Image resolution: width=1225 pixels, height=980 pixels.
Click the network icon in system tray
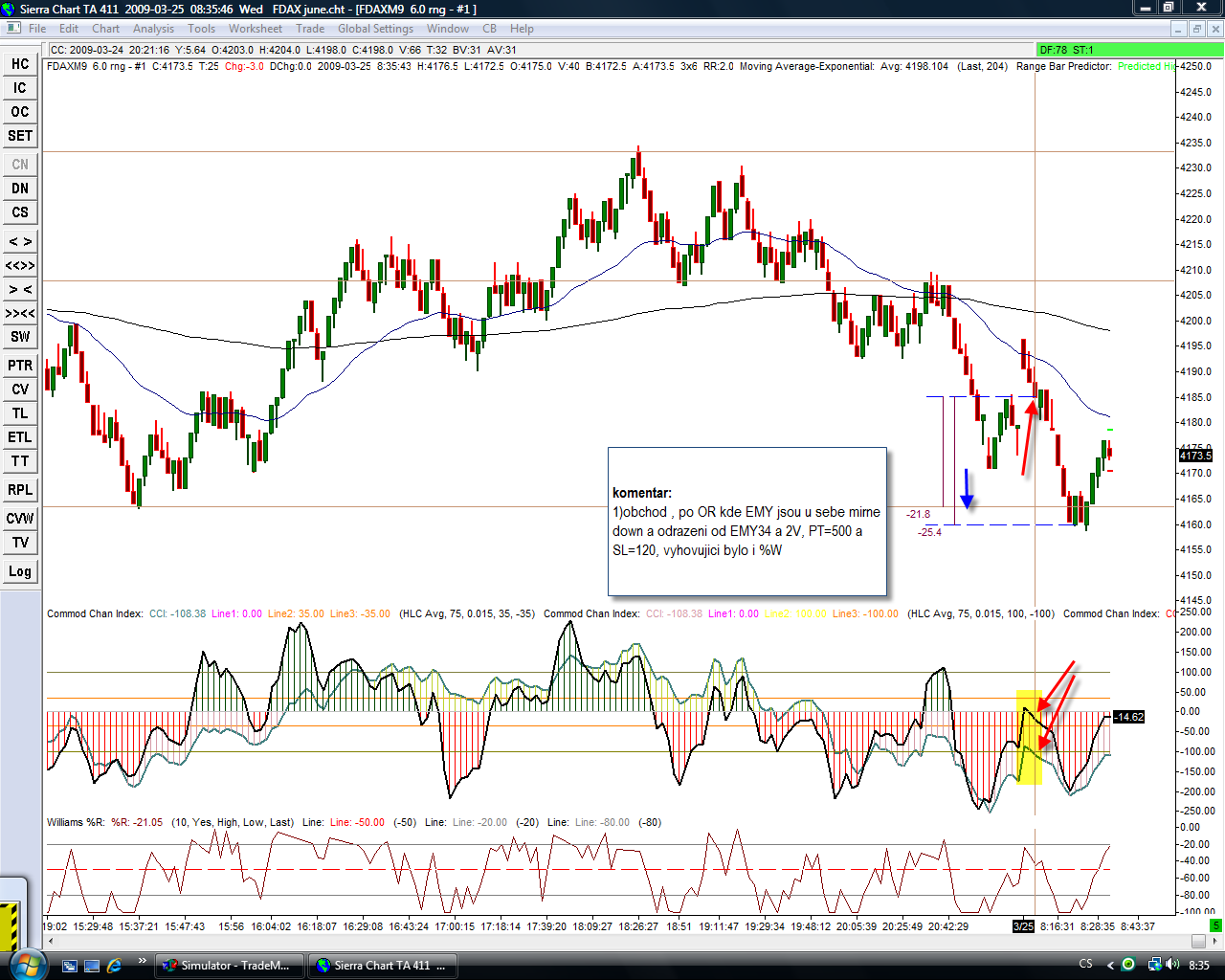pyautogui.click(x=1154, y=965)
